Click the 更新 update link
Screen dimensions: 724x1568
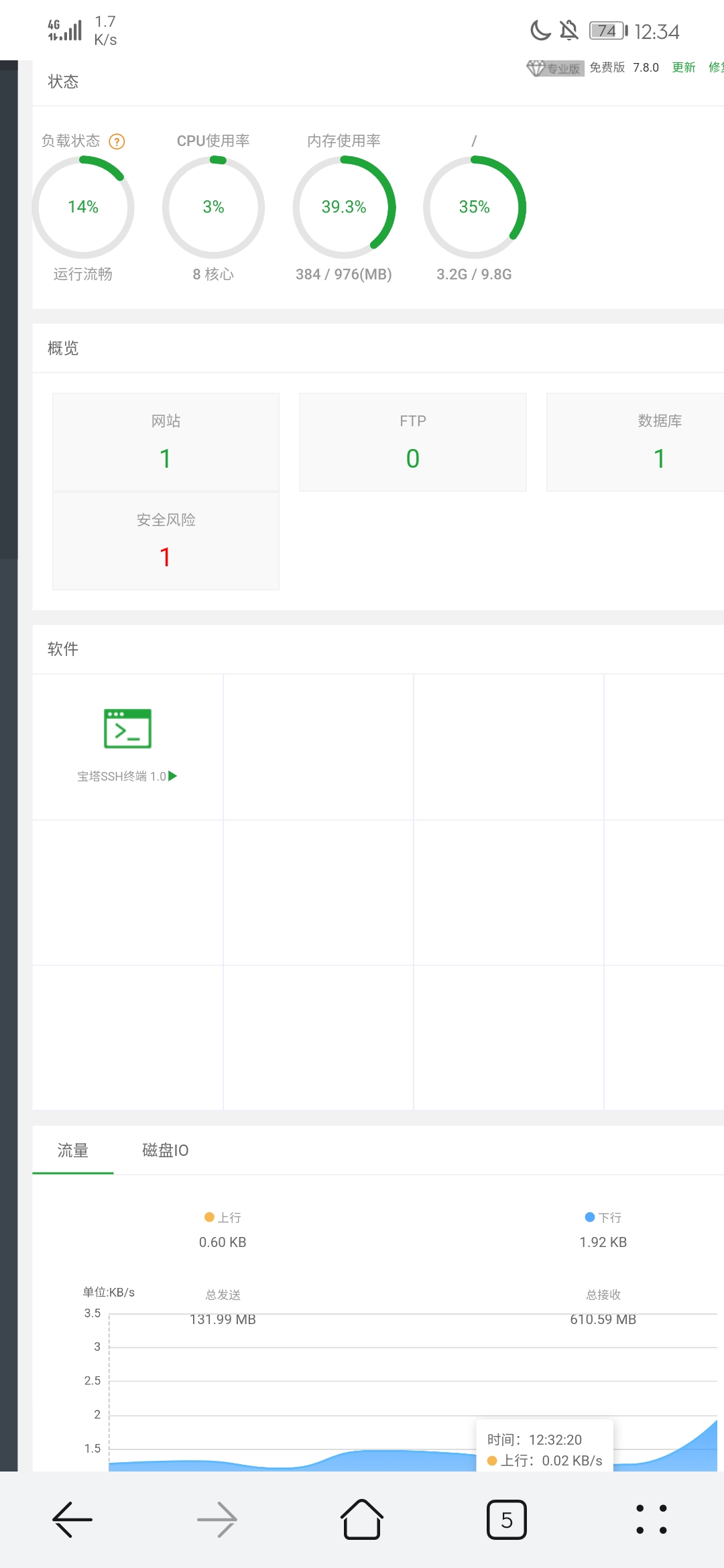pyautogui.click(x=684, y=68)
